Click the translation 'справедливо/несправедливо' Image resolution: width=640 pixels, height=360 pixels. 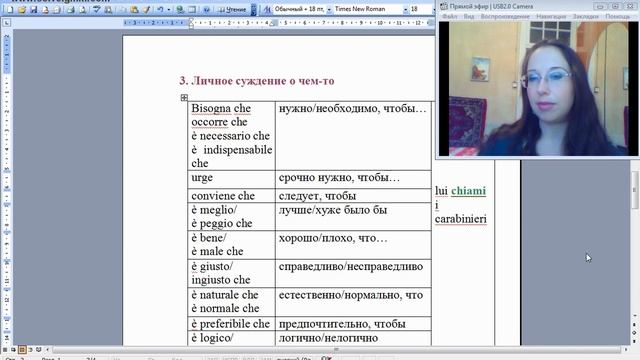351,267
